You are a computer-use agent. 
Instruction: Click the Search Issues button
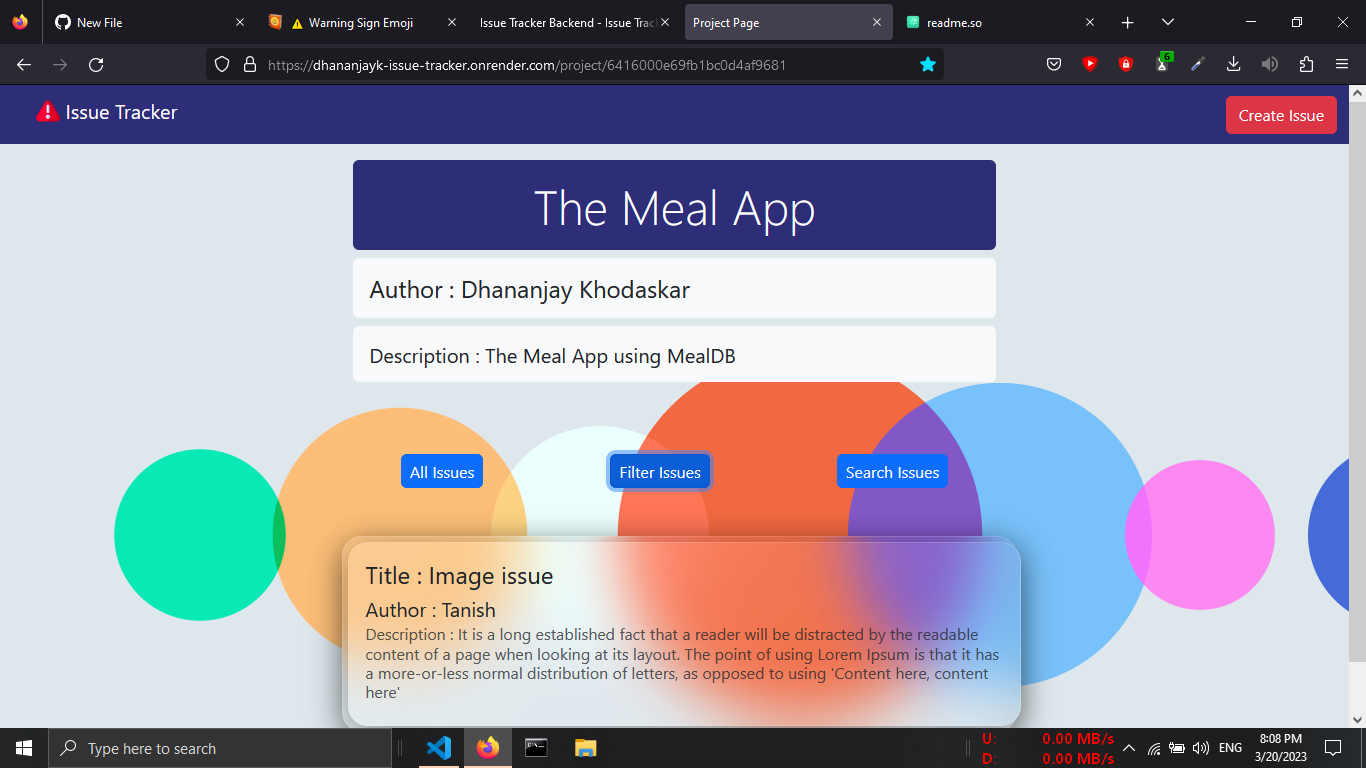892,471
